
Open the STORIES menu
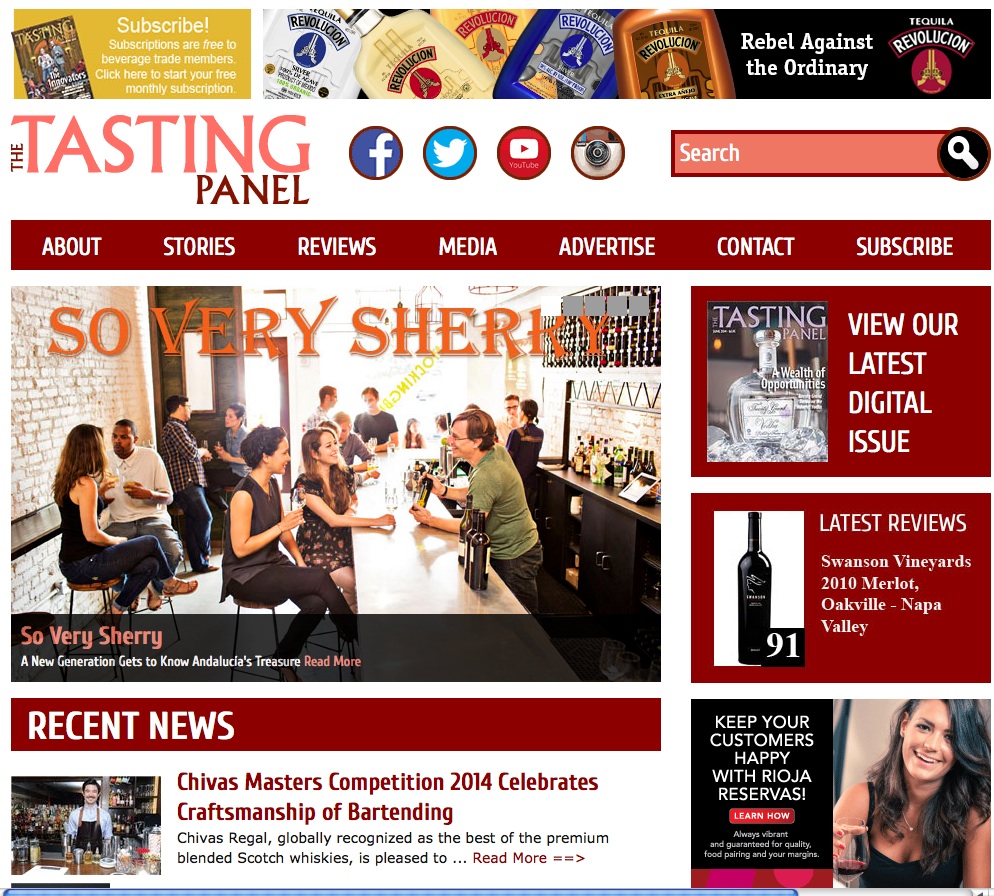point(199,246)
